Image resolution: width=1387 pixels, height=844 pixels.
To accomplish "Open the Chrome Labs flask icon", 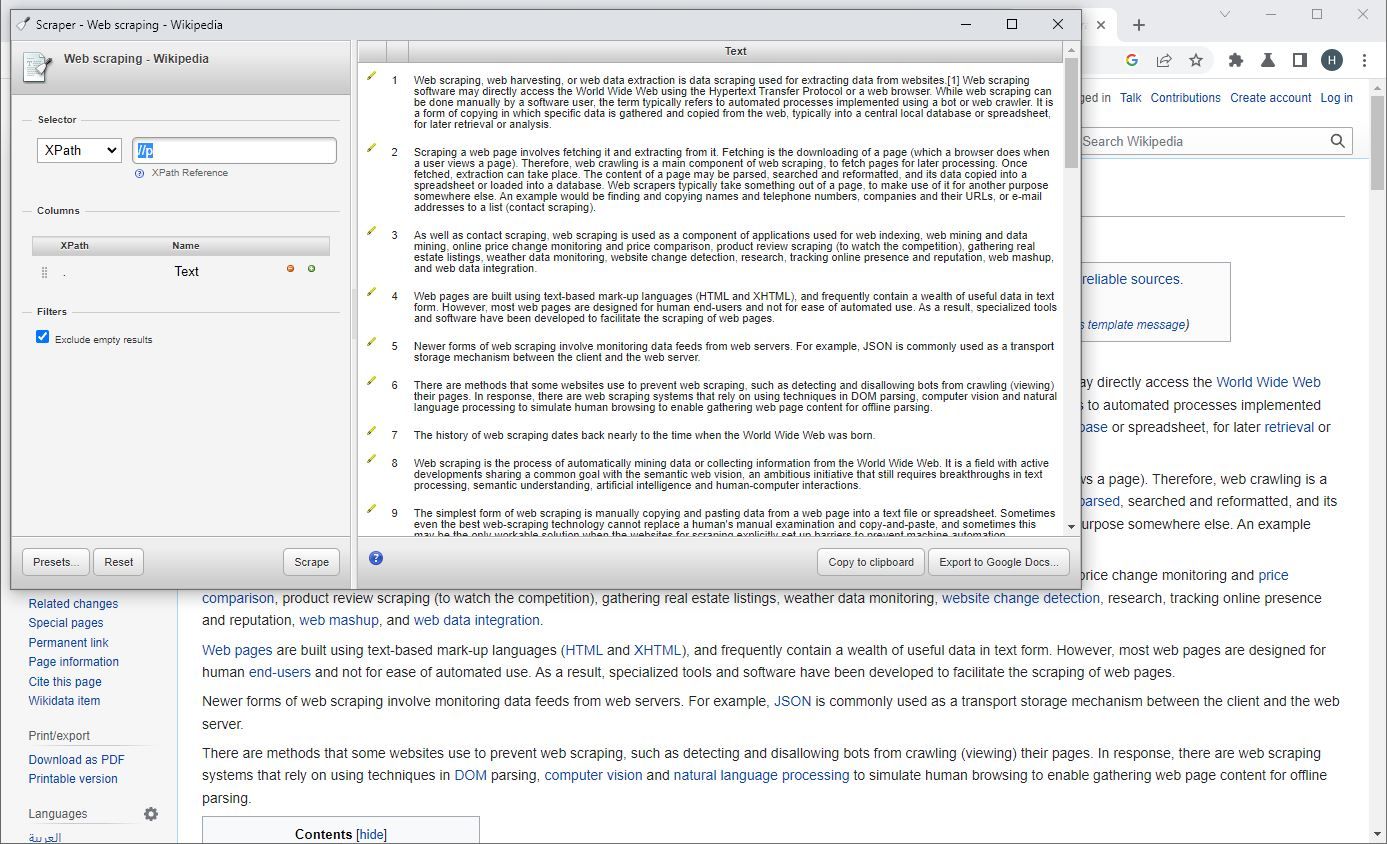I will click(1268, 60).
